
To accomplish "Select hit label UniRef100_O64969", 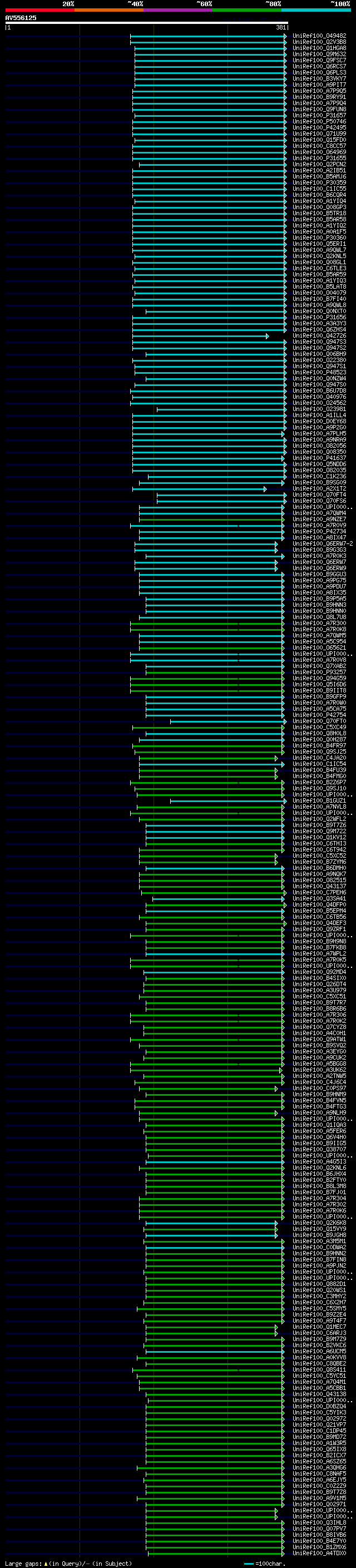I will point(319,152).
